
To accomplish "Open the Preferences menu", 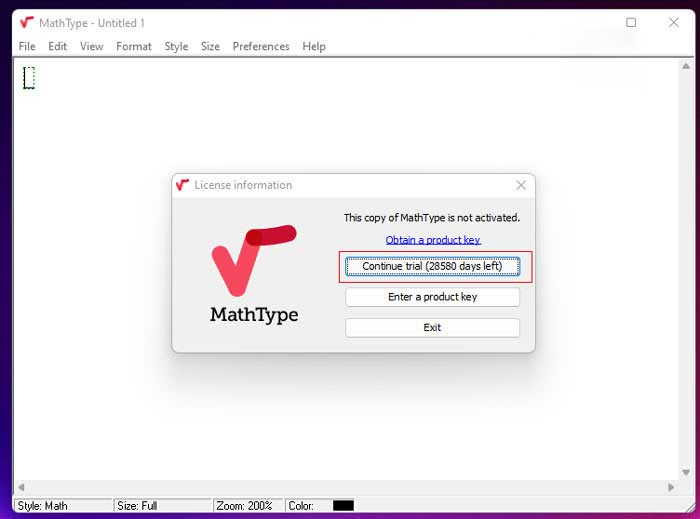I will [x=261, y=46].
